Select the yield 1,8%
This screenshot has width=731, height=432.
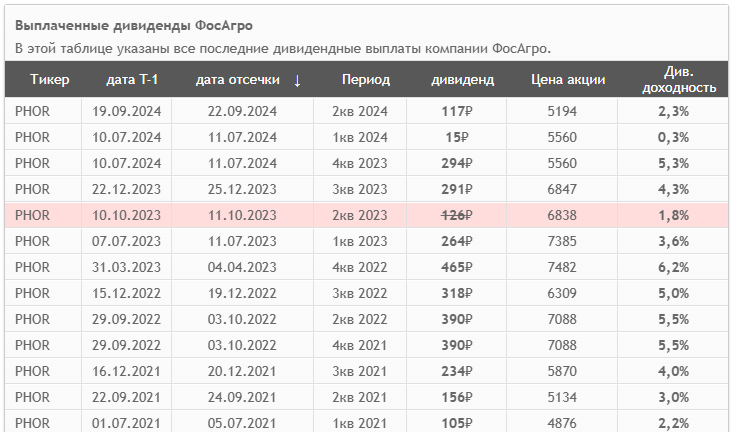tap(674, 215)
